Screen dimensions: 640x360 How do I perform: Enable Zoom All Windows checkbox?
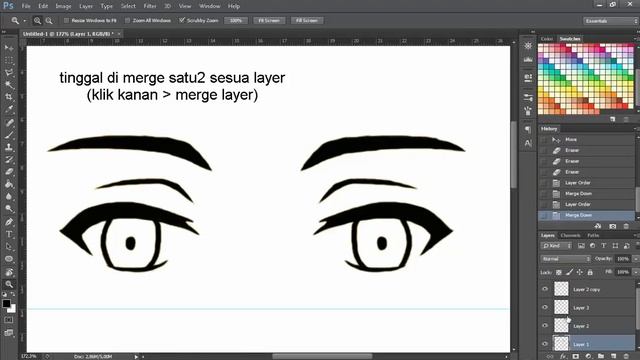pos(127,20)
